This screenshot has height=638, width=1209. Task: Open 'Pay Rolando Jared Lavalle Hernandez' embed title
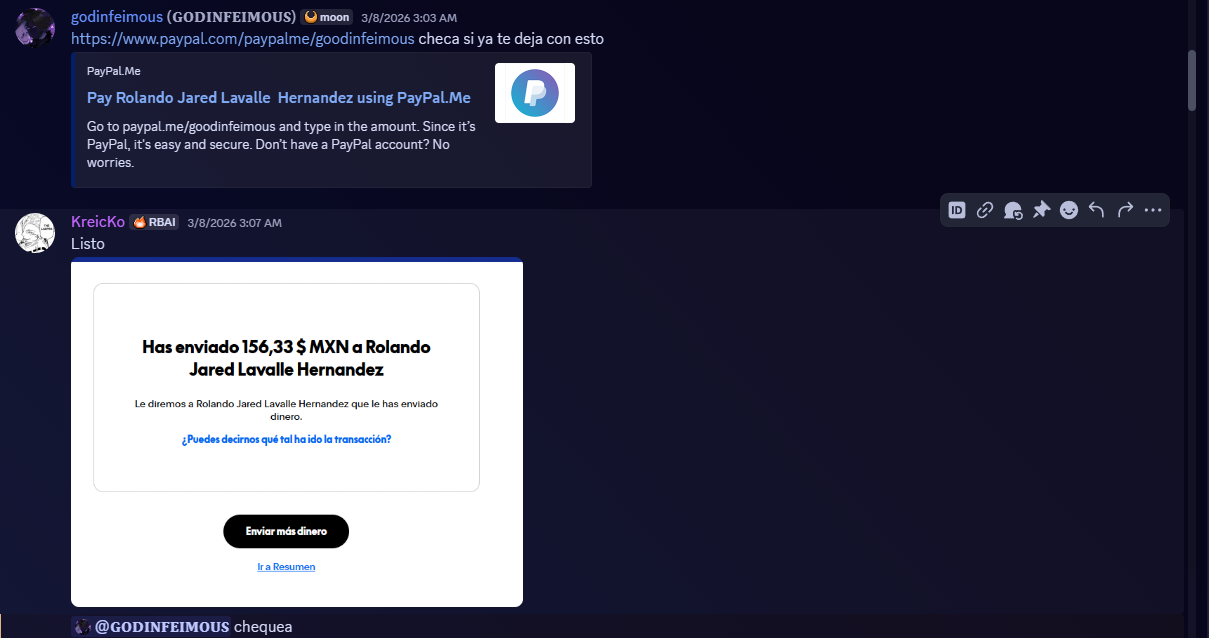279,98
